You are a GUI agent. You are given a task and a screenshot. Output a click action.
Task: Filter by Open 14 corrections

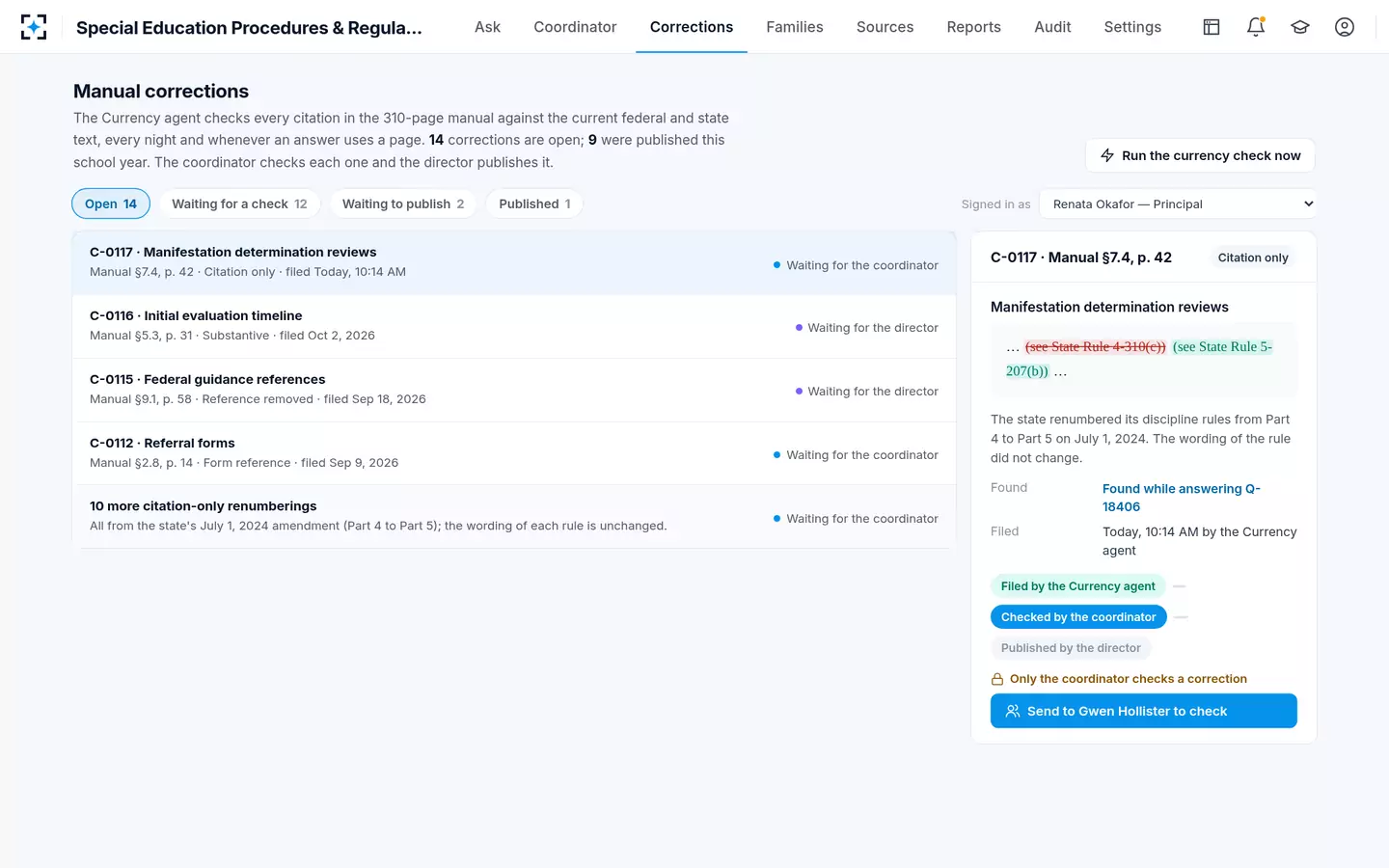click(111, 203)
